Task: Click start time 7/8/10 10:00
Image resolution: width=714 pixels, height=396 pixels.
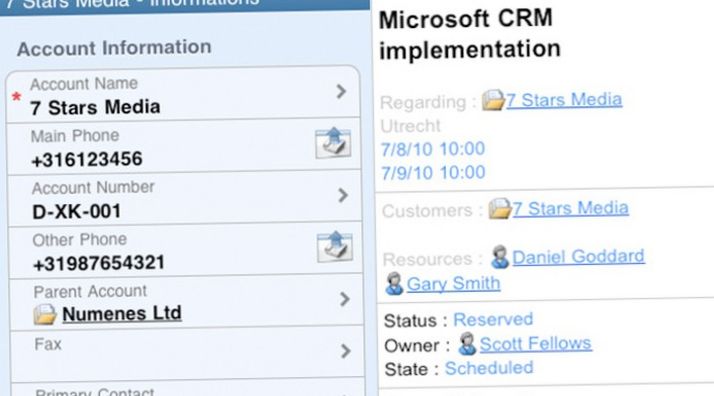Action: (433, 149)
